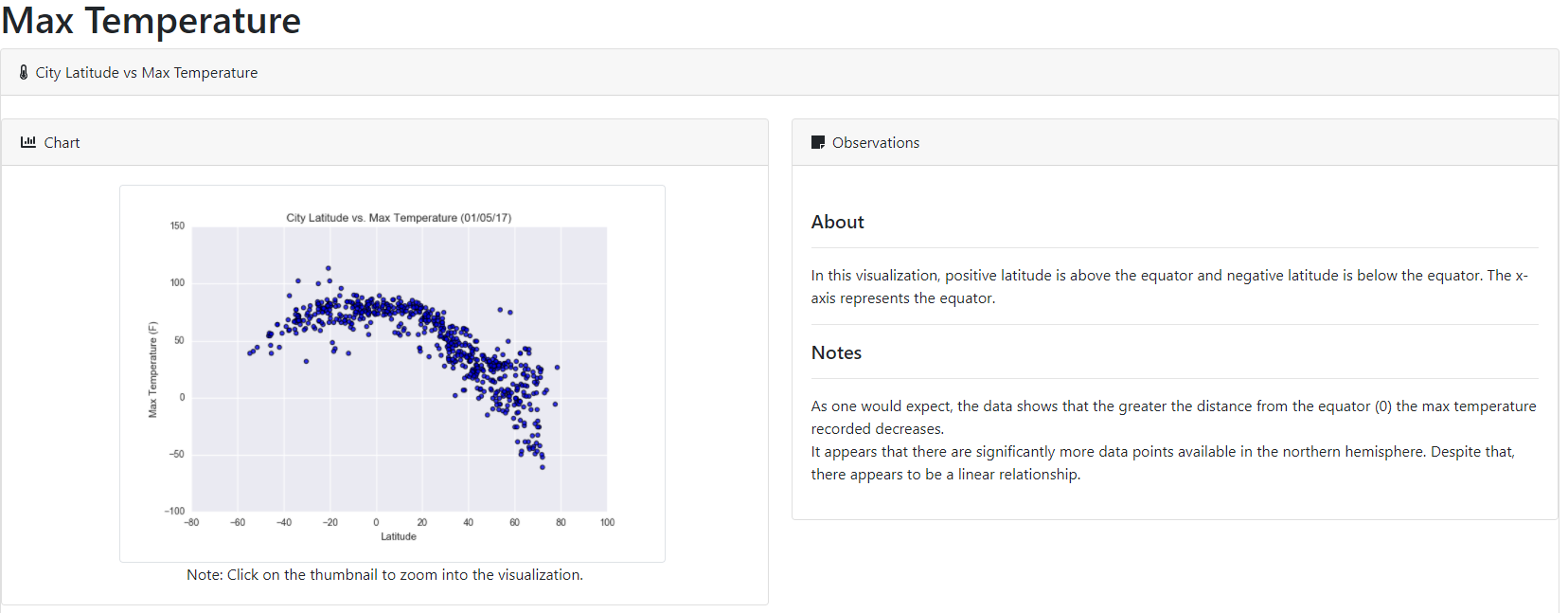The width and height of the screenshot is (1568, 613).
Task: Click the thumbnail zoom note below the chart
Action: pyautogui.click(x=384, y=575)
